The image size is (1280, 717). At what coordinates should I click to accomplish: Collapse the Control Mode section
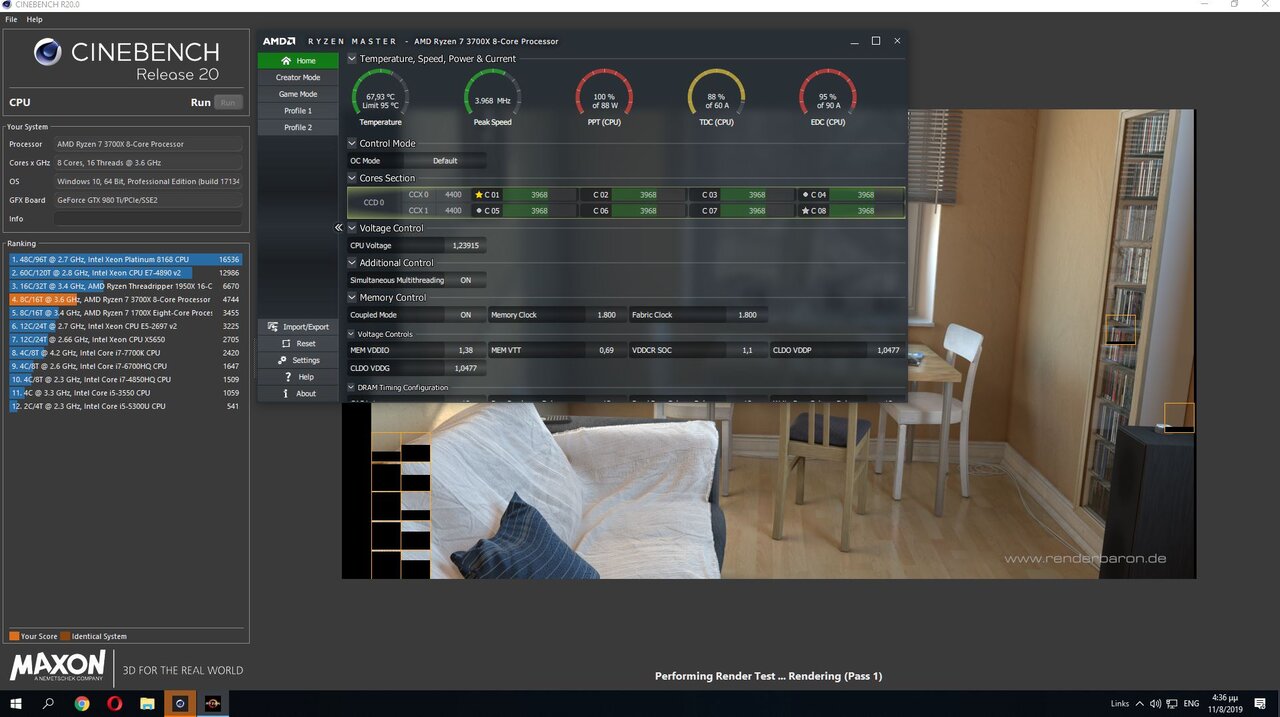352,143
